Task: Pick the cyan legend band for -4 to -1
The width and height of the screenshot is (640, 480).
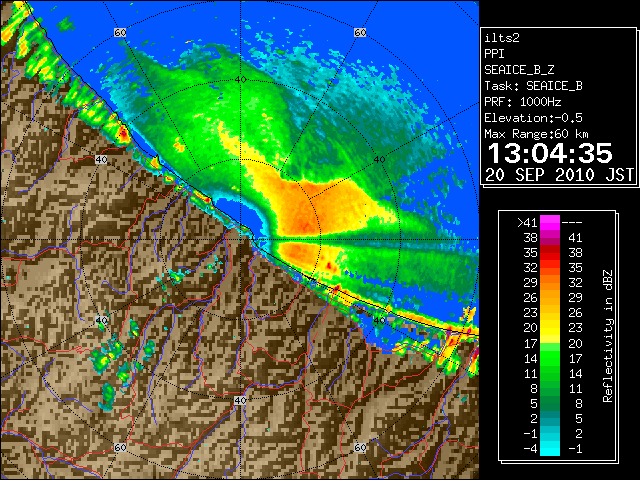Action: 550,448
